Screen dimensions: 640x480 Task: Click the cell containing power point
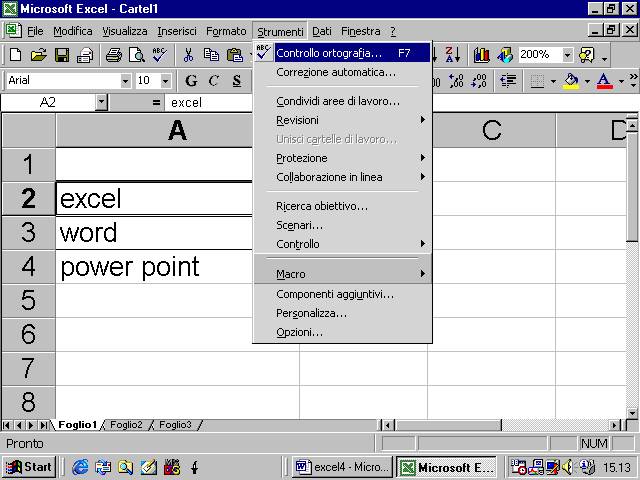pos(155,266)
